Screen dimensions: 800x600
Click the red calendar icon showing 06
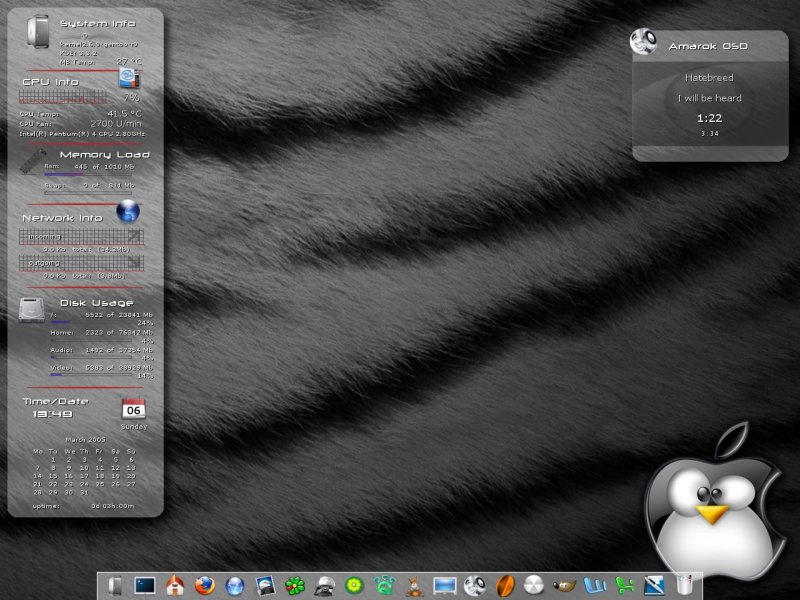[x=134, y=409]
